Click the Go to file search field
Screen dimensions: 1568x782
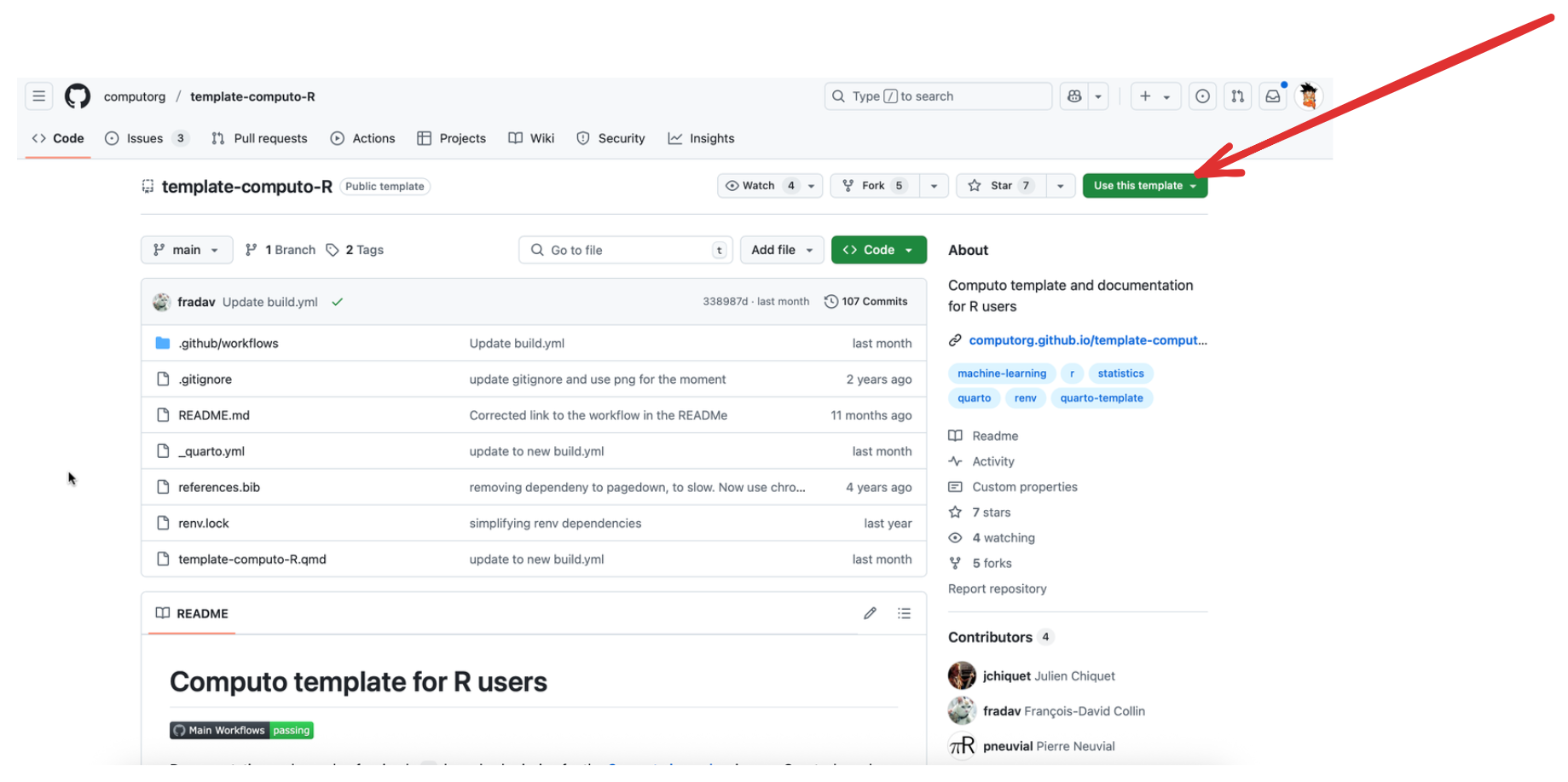[625, 250]
